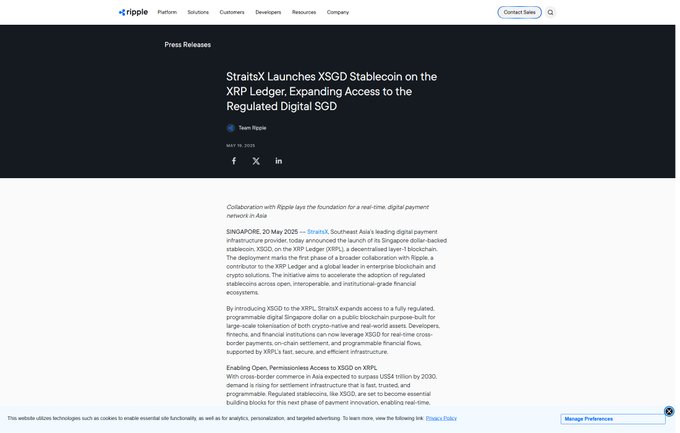Image resolution: width=680 pixels, height=433 pixels.
Task: Share article on LinkedIn
Action: [278, 161]
